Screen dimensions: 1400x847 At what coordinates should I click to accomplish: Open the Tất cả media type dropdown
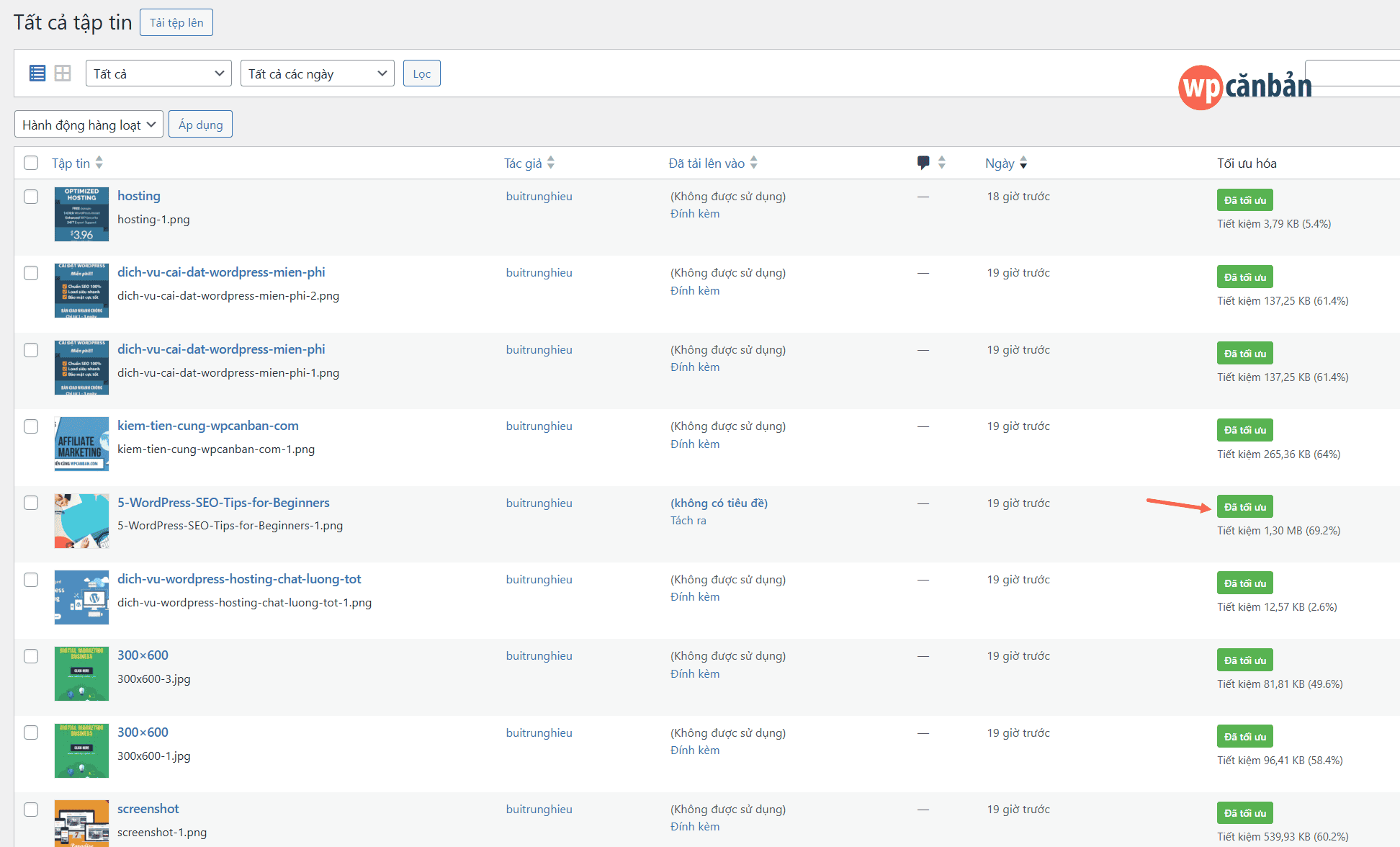(158, 73)
